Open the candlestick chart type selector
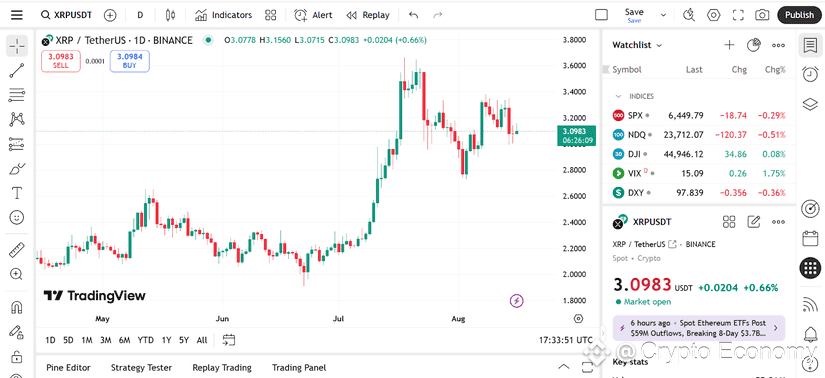 click(170, 15)
